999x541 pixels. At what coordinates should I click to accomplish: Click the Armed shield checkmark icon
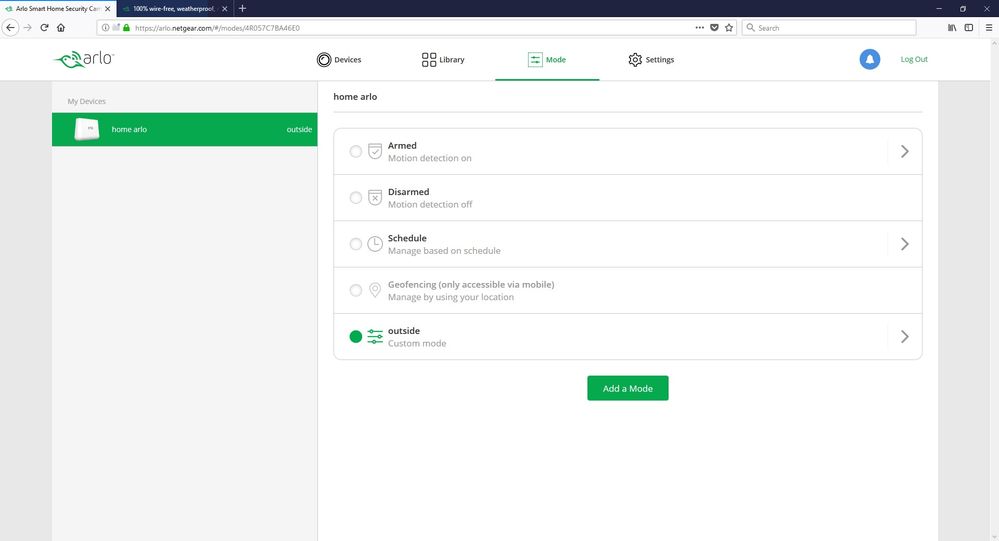click(x=375, y=152)
